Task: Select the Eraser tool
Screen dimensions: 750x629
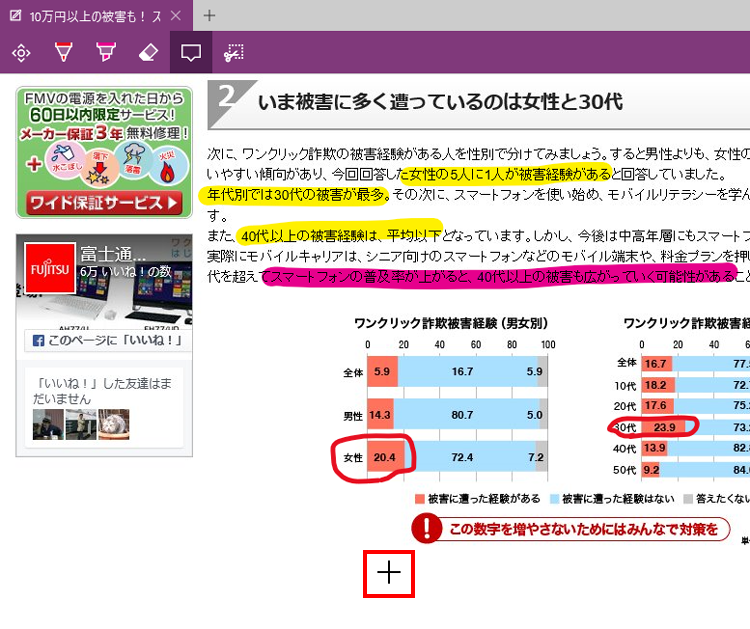Action: [147, 52]
